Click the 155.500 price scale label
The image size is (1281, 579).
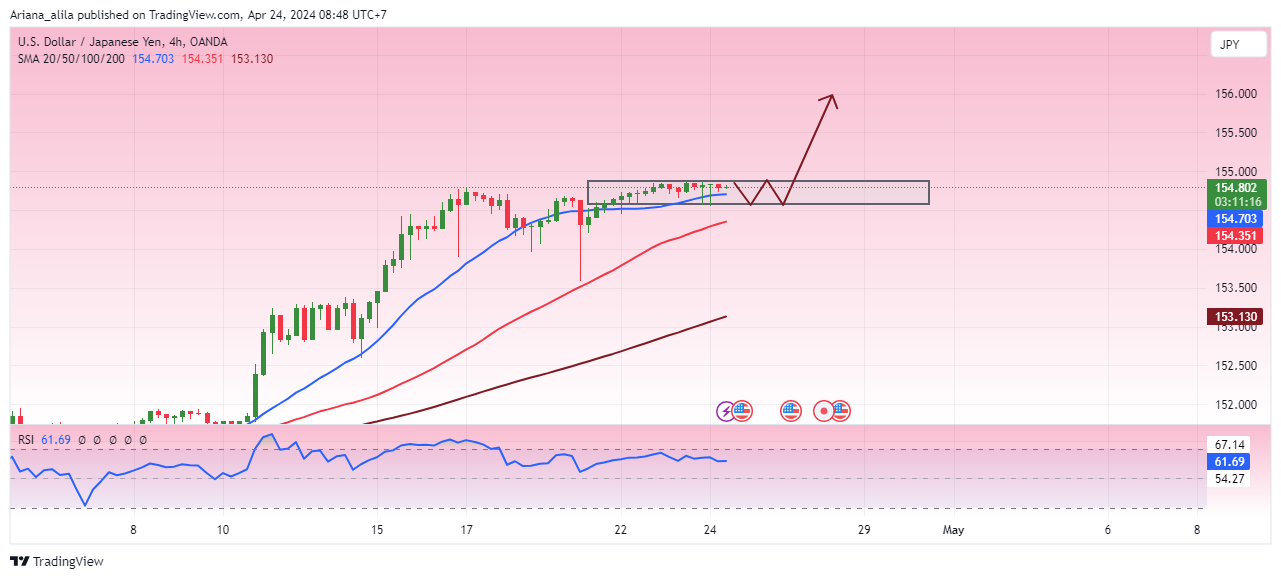pos(1236,133)
